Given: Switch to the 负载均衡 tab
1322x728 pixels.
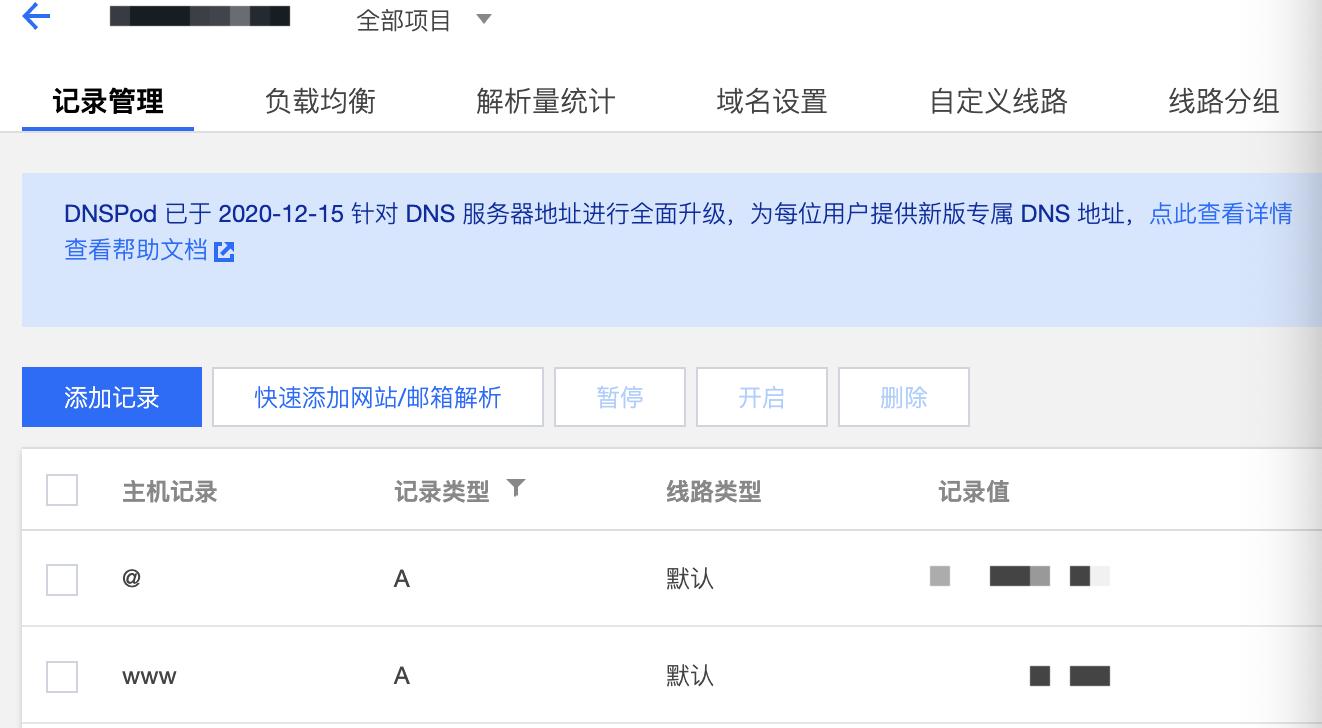Looking at the screenshot, I should pyautogui.click(x=320, y=101).
